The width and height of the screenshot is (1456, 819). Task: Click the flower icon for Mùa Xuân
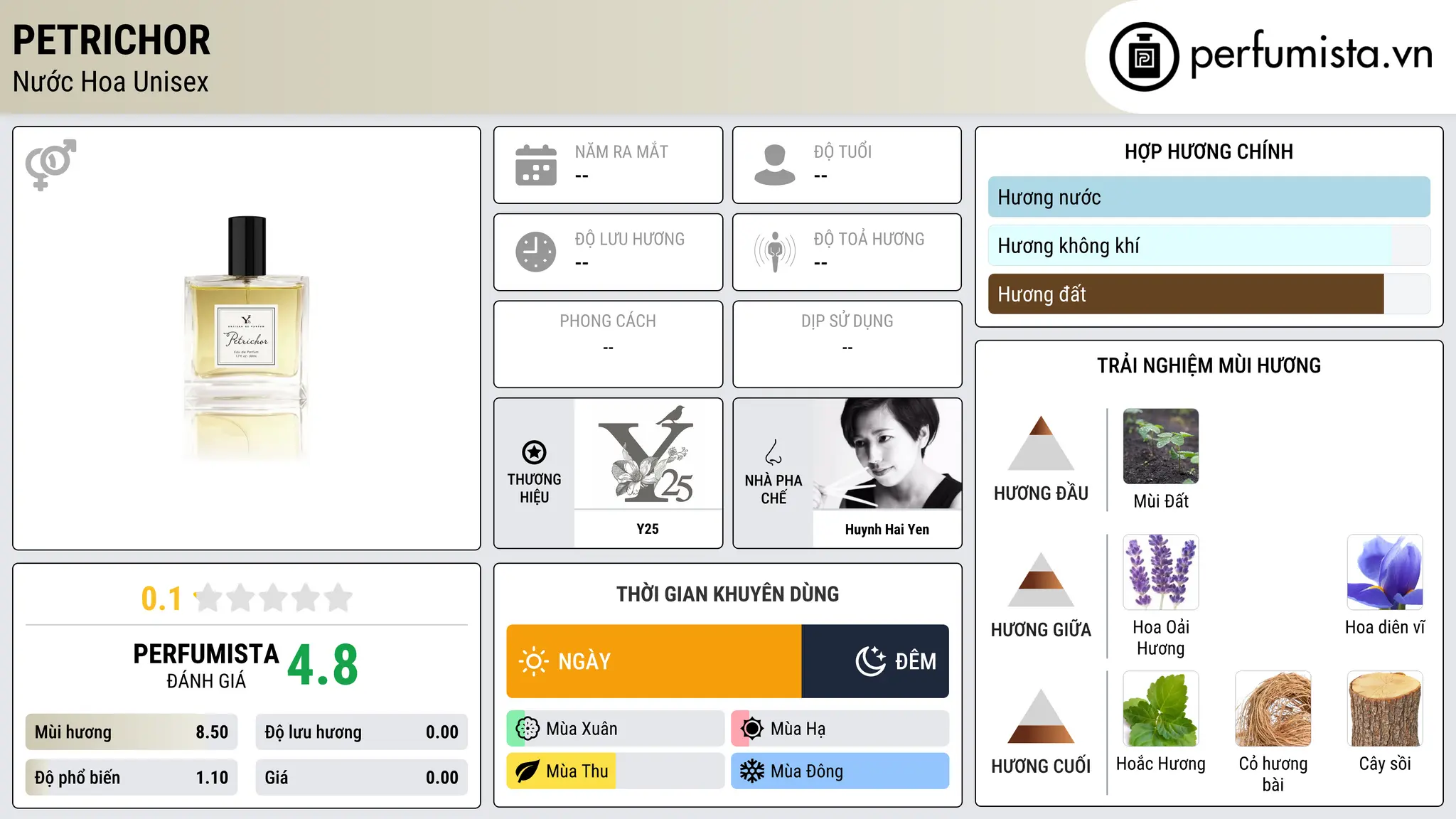pyautogui.click(x=528, y=729)
